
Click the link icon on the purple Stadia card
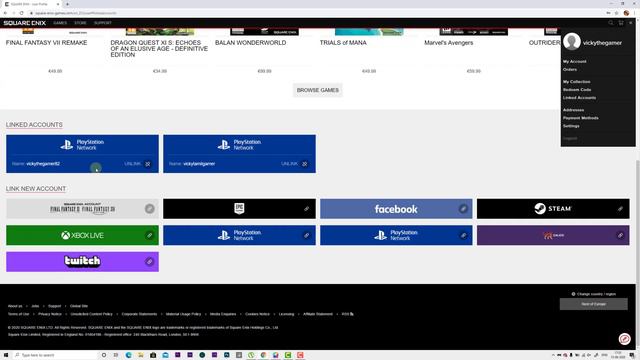point(620,235)
